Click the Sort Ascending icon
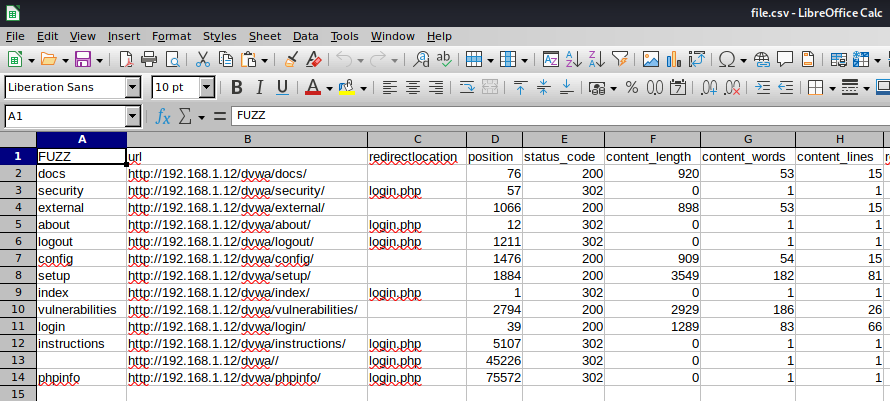This screenshot has height=401, width=890. point(575,60)
